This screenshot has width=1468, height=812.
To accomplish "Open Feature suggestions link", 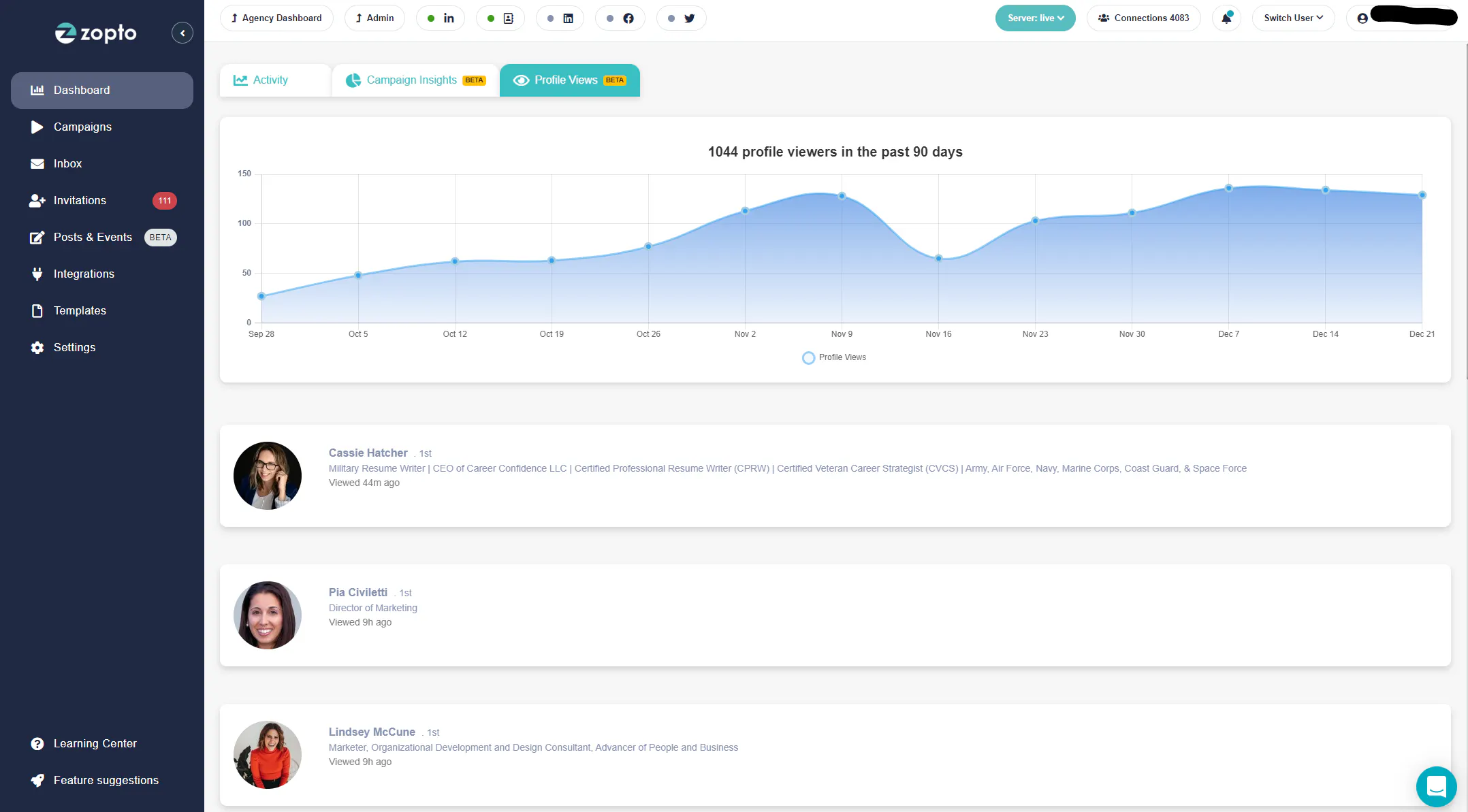I will 106,780.
